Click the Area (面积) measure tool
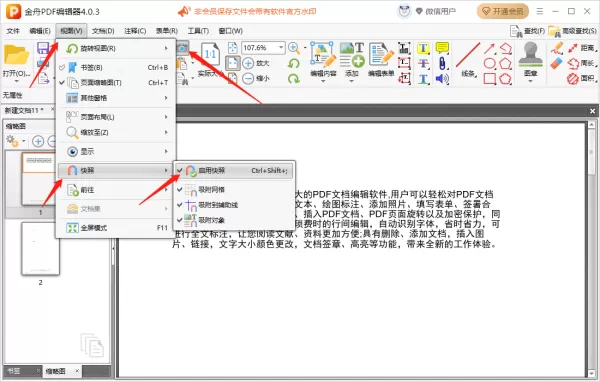600x382 pixels. (x=582, y=78)
